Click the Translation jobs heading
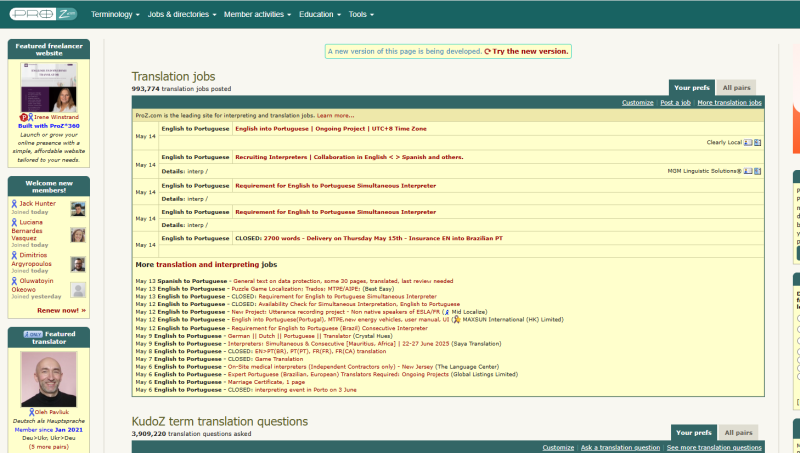Image resolution: width=800 pixels, height=453 pixels. coord(173,77)
